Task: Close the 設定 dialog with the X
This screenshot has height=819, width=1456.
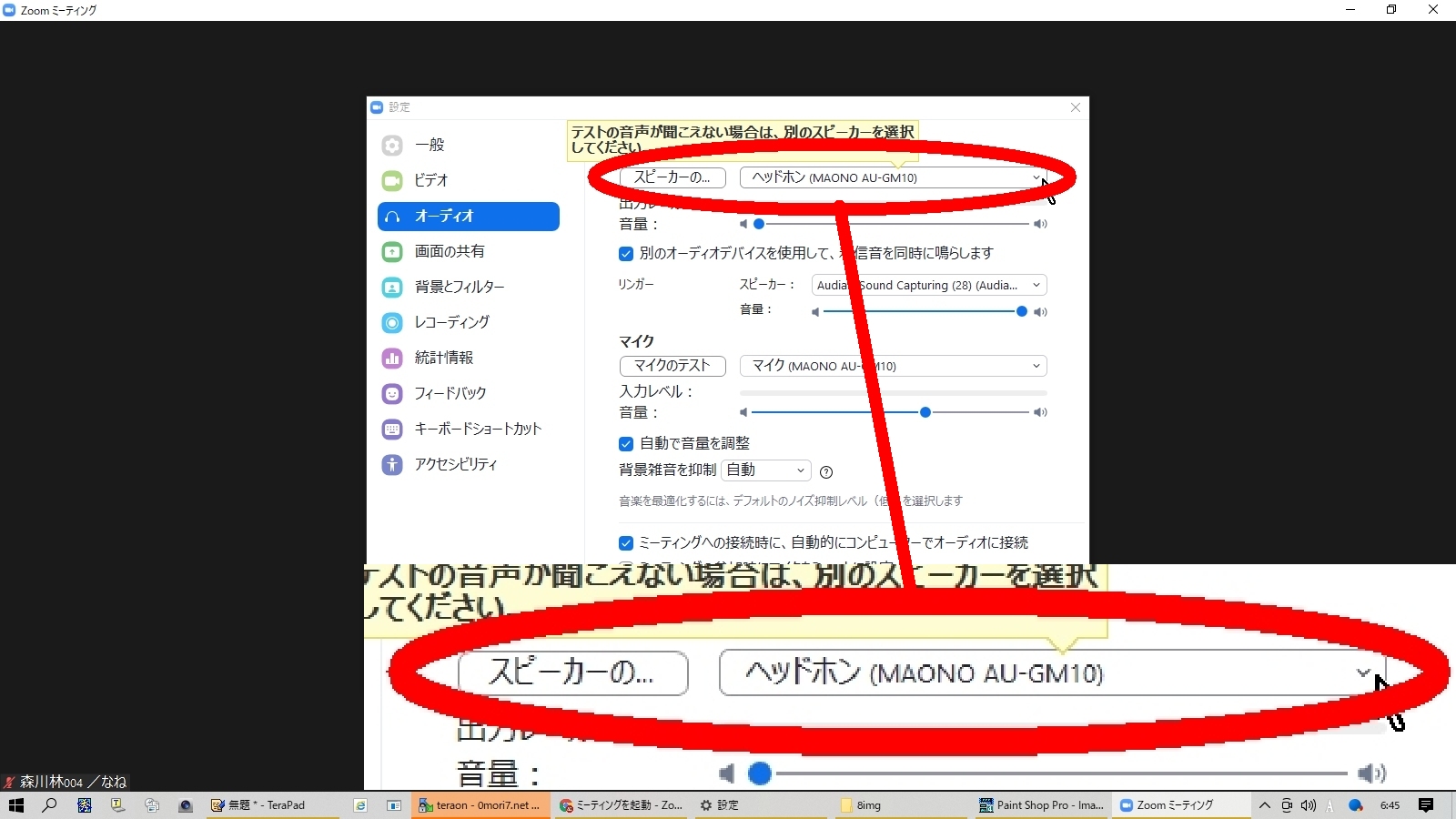Action: pyautogui.click(x=1076, y=107)
